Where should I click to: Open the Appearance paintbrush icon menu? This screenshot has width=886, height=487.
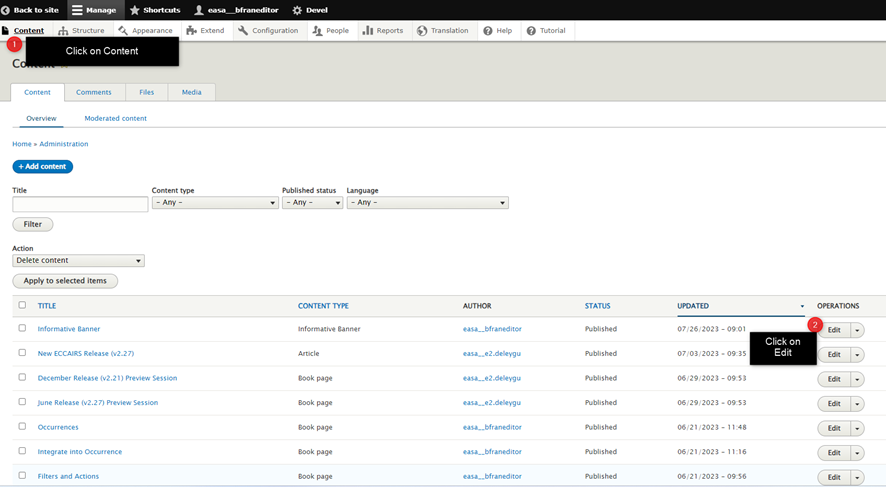pyautogui.click(x=123, y=31)
